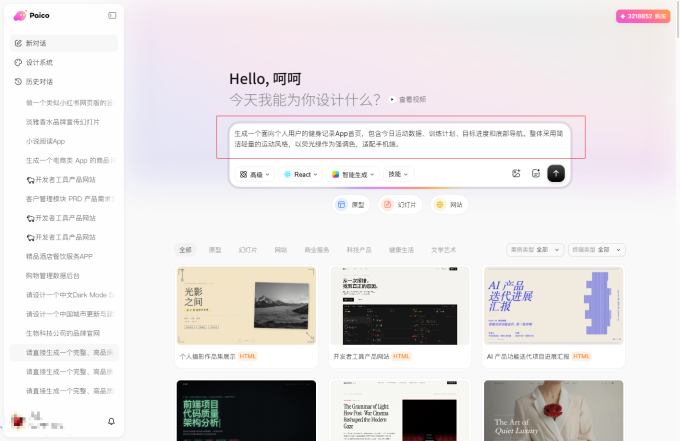
Task: Select the 网站 gallery tab
Action: pos(281,250)
